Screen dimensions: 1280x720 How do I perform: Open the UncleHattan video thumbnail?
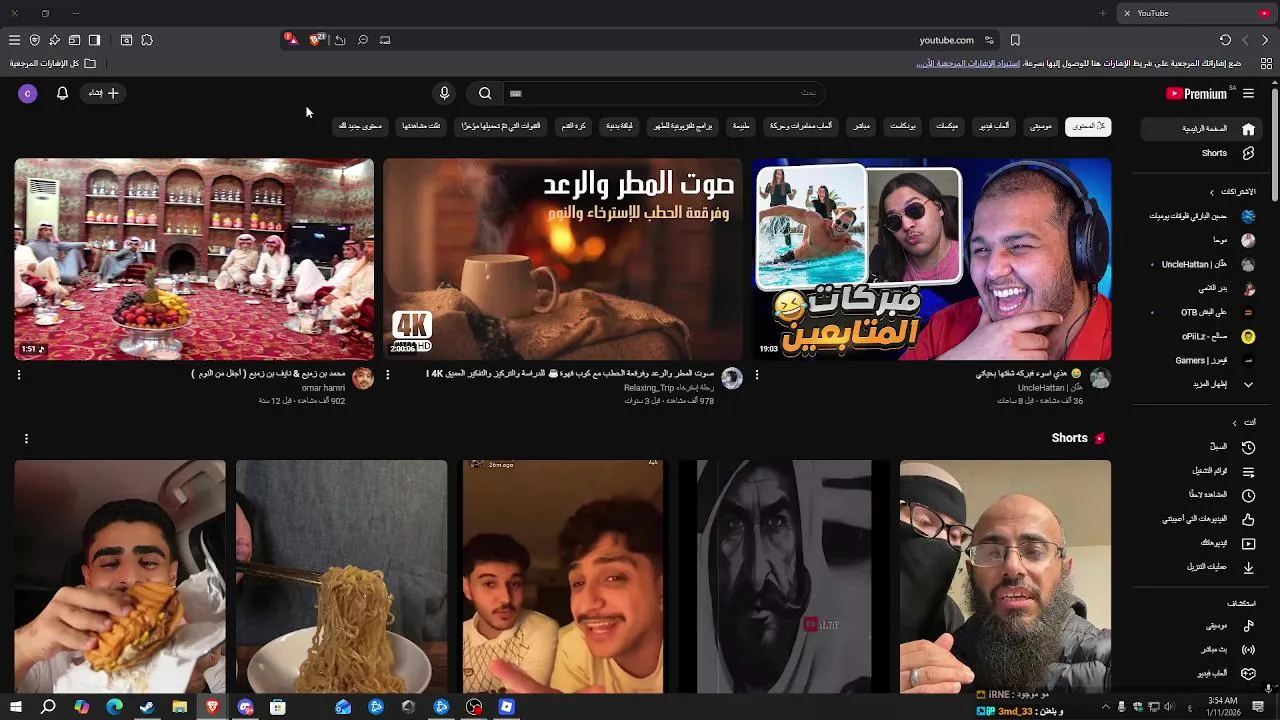pyautogui.click(x=932, y=259)
